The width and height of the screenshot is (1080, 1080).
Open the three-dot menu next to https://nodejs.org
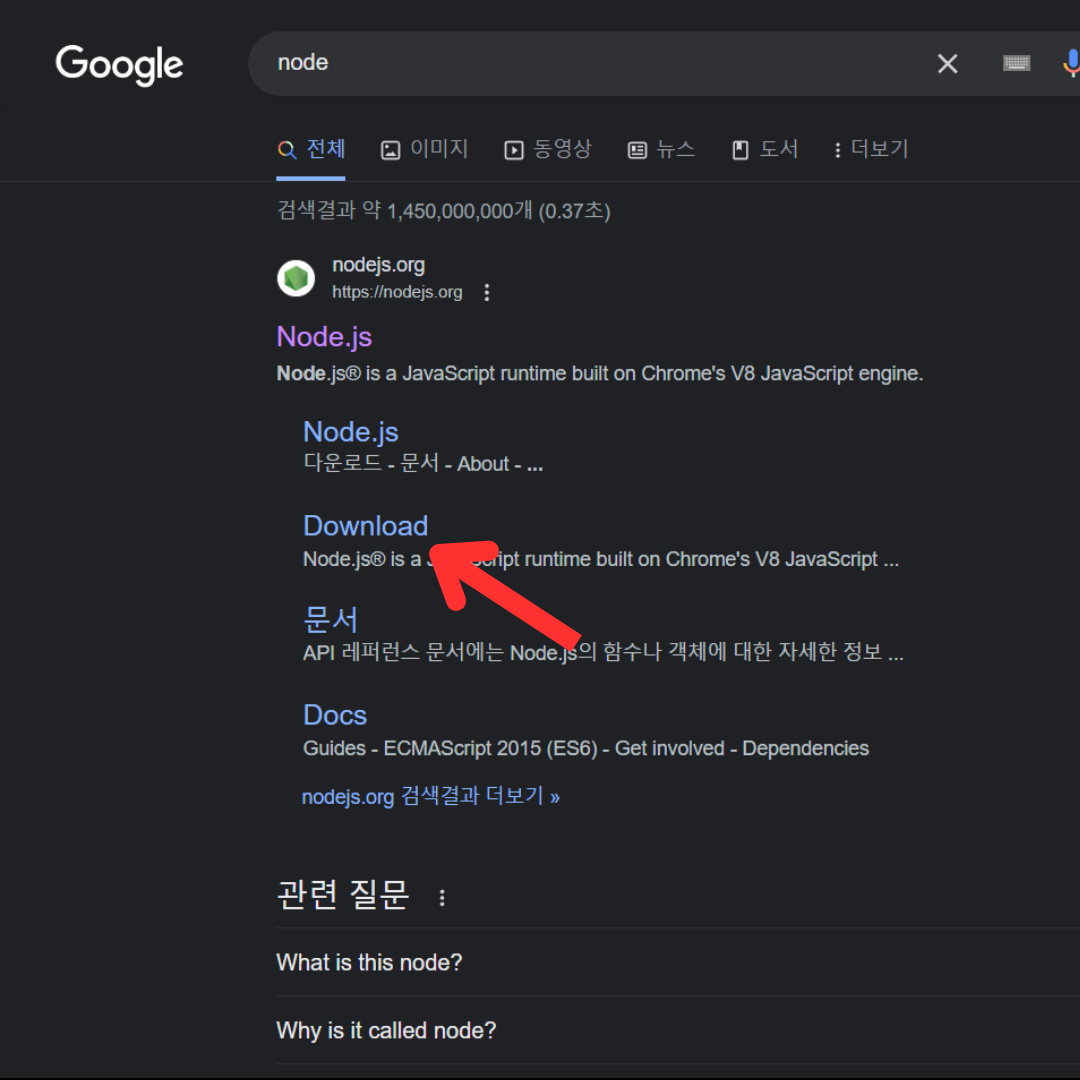click(x=487, y=293)
